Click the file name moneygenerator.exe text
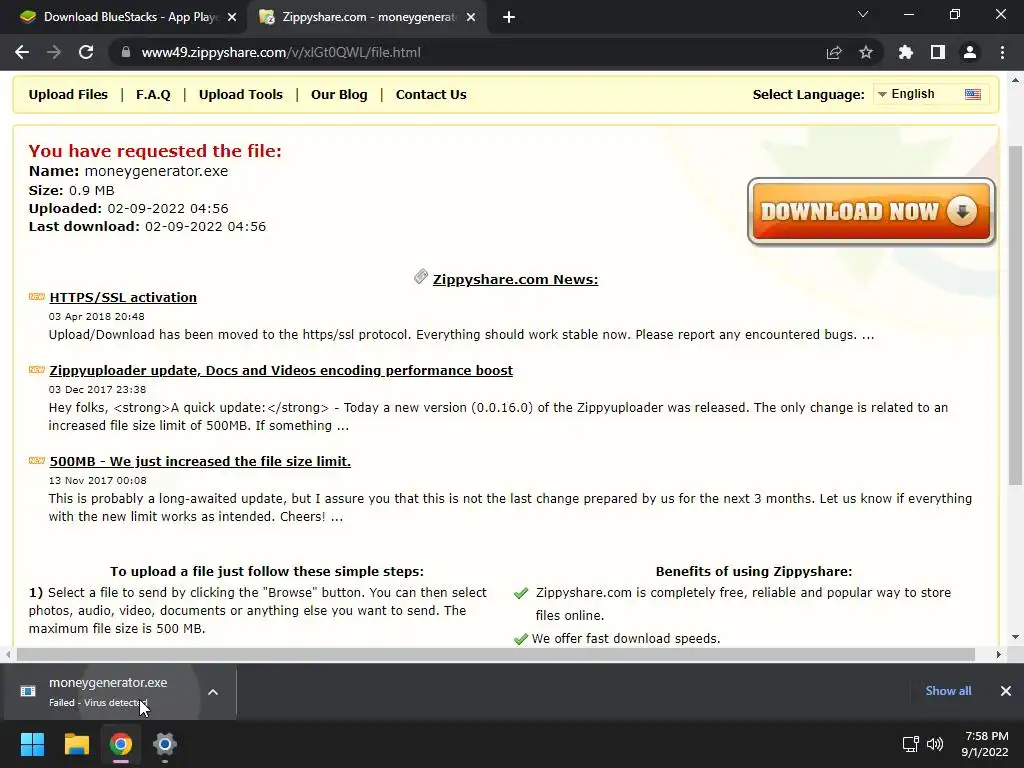Viewport: 1024px width, 768px height. [x=156, y=171]
